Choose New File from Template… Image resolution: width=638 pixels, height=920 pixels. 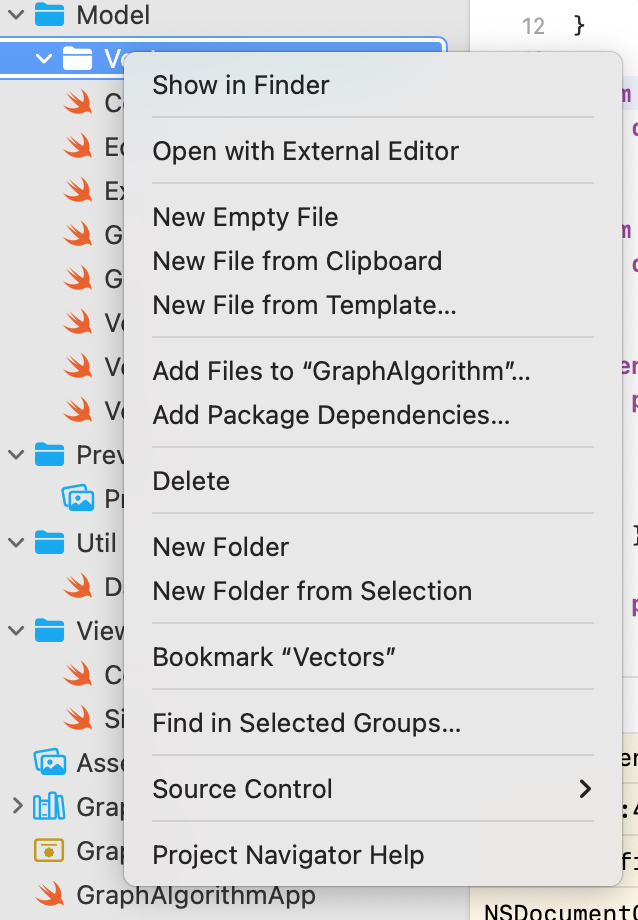tap(304, 305)
